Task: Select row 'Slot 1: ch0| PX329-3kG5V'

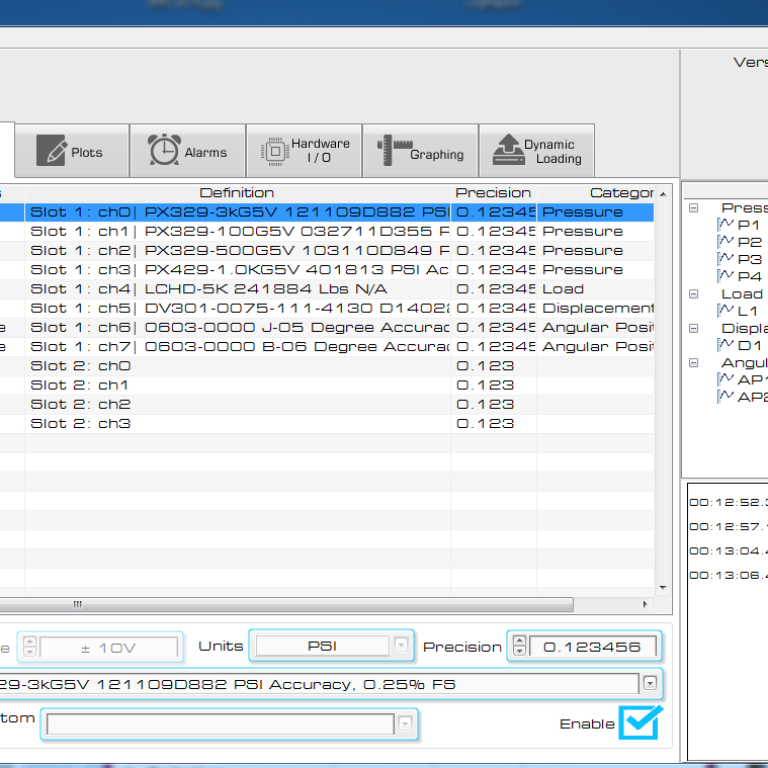Action: [x=327, y=212]
